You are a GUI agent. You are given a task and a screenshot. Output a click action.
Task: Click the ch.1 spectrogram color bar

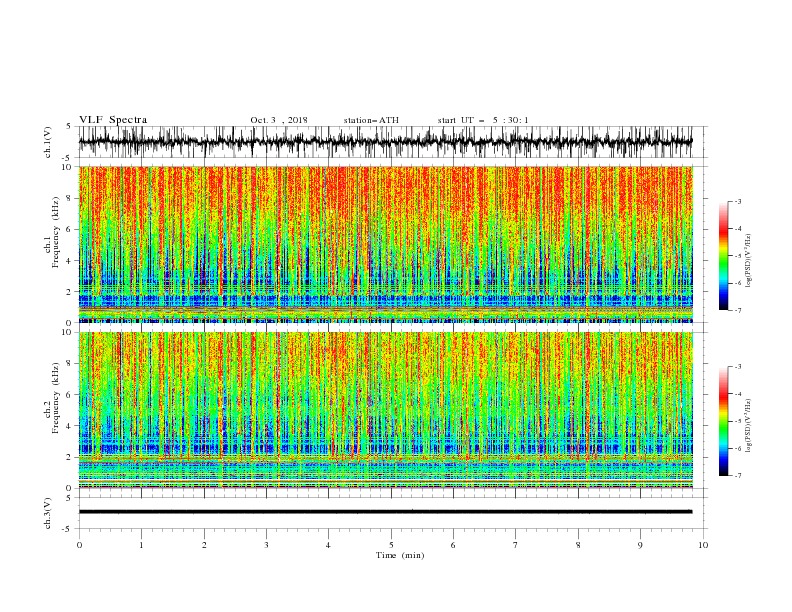click(x=724, y=256)
